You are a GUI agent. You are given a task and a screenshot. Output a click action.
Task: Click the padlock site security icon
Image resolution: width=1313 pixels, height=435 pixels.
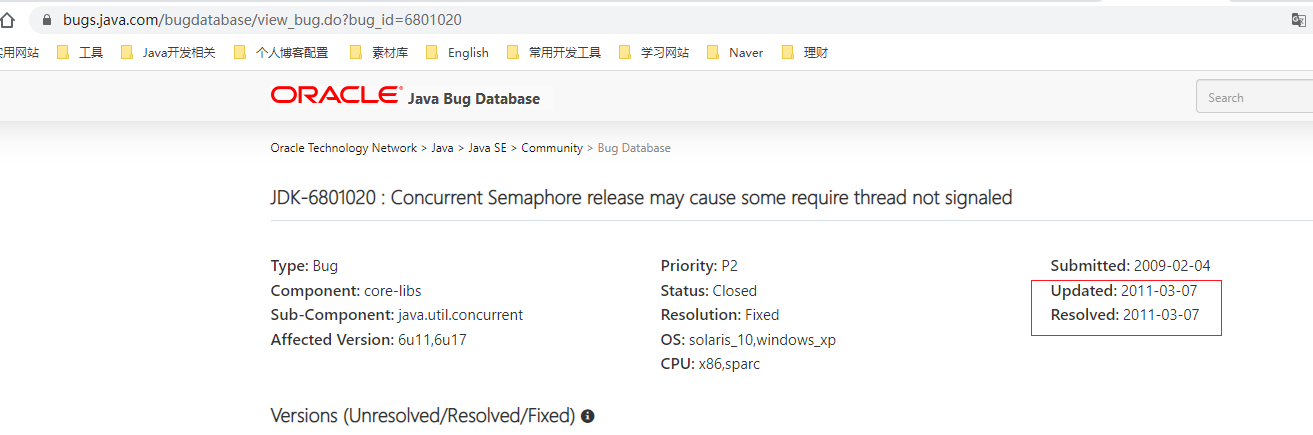[46, 20]
